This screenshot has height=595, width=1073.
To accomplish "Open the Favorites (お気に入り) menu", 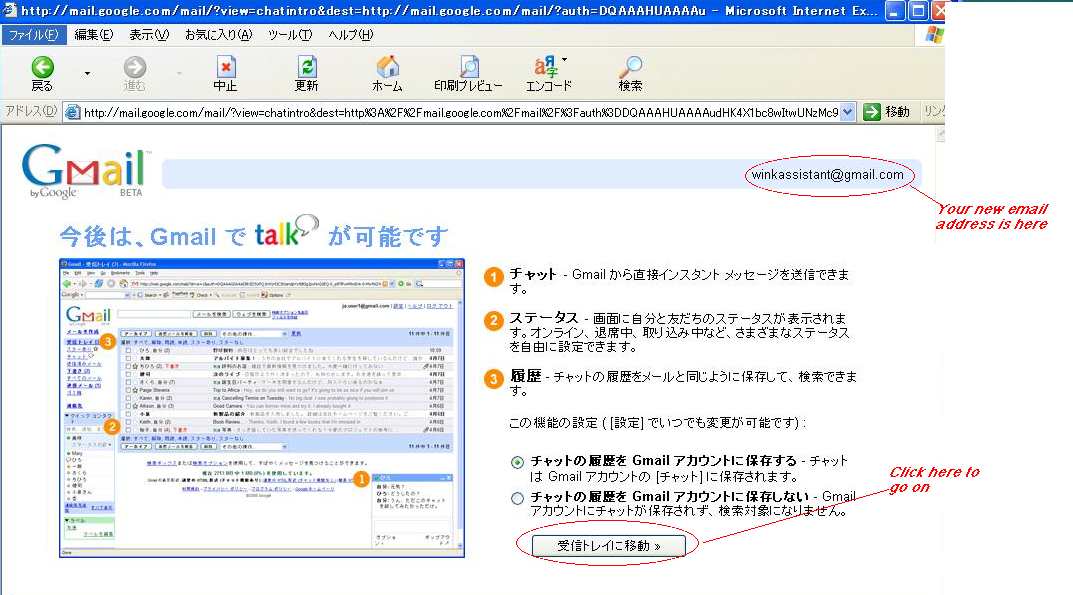I will pyautogui.click(x=218, y=35).
